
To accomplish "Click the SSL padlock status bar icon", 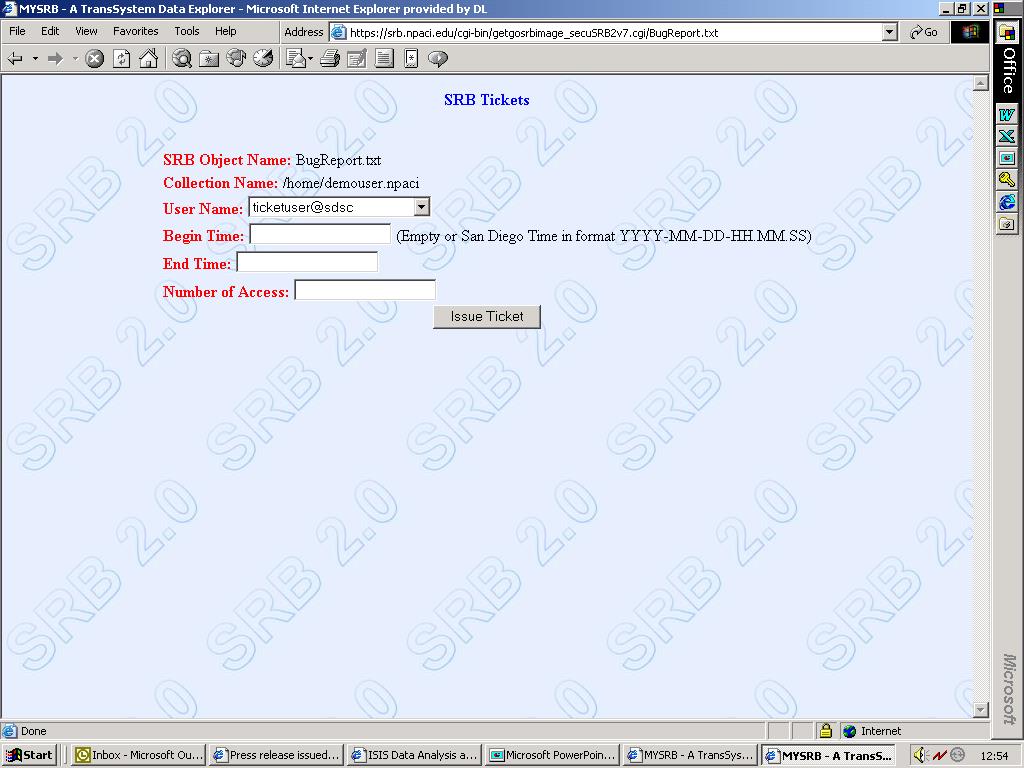I will coord(825,731).
